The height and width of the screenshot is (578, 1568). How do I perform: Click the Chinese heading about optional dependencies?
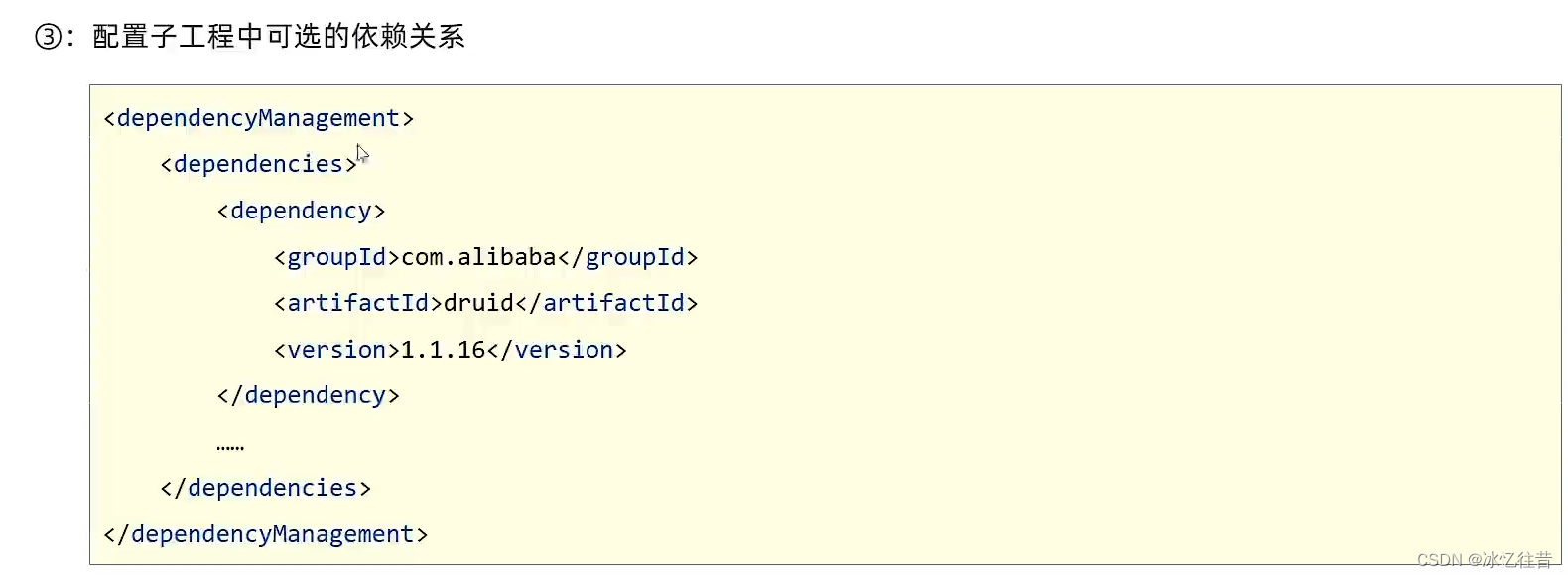click(x=279, y=37)
